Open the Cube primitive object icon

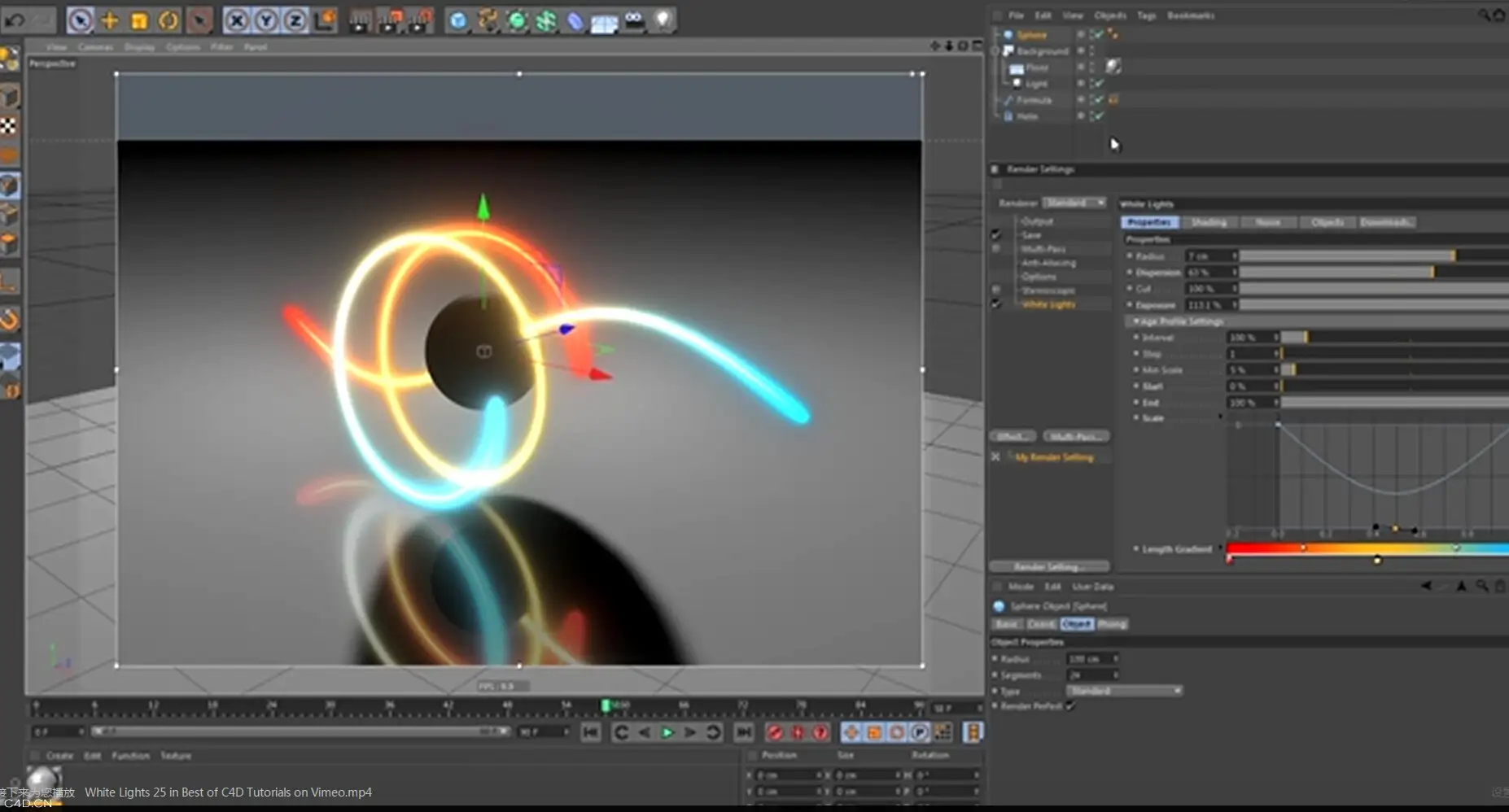point(458,20)
